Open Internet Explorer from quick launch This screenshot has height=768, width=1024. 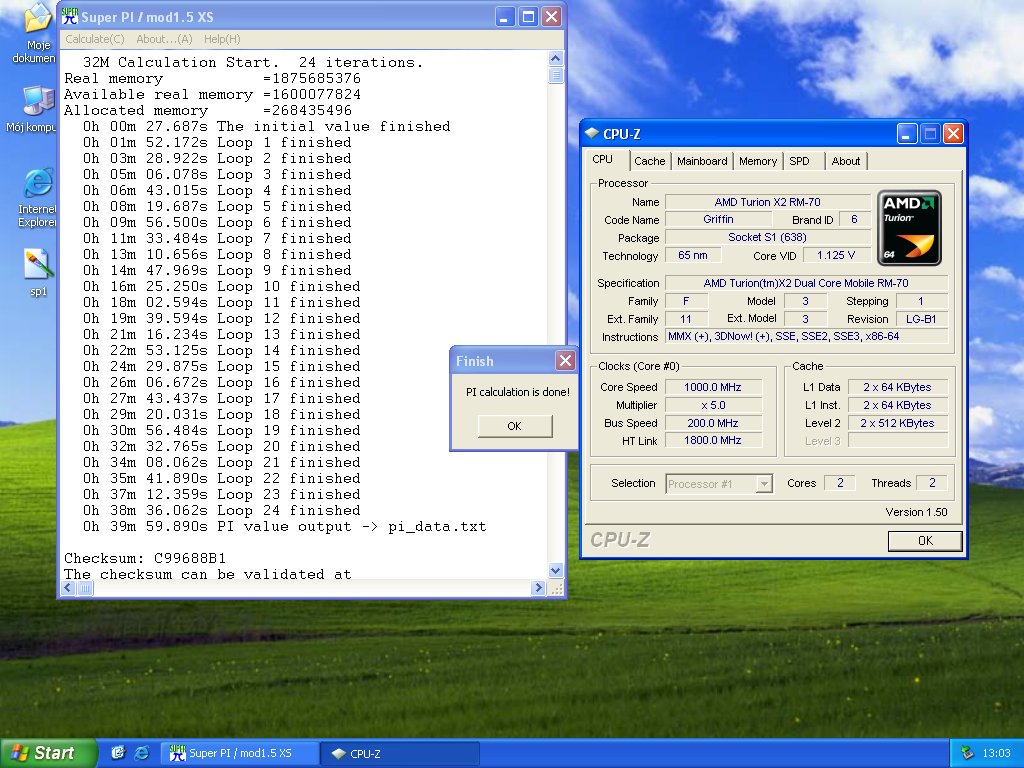(141, 753)
